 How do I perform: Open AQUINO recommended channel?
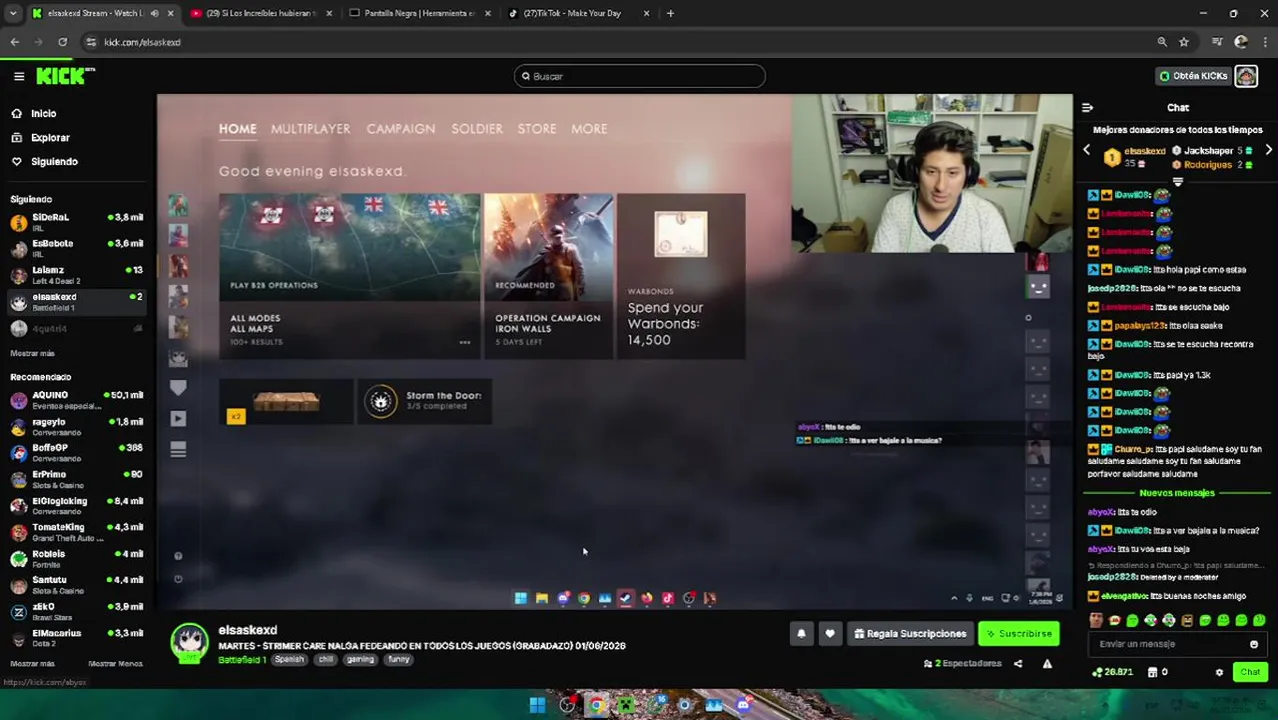pos(76,400)
